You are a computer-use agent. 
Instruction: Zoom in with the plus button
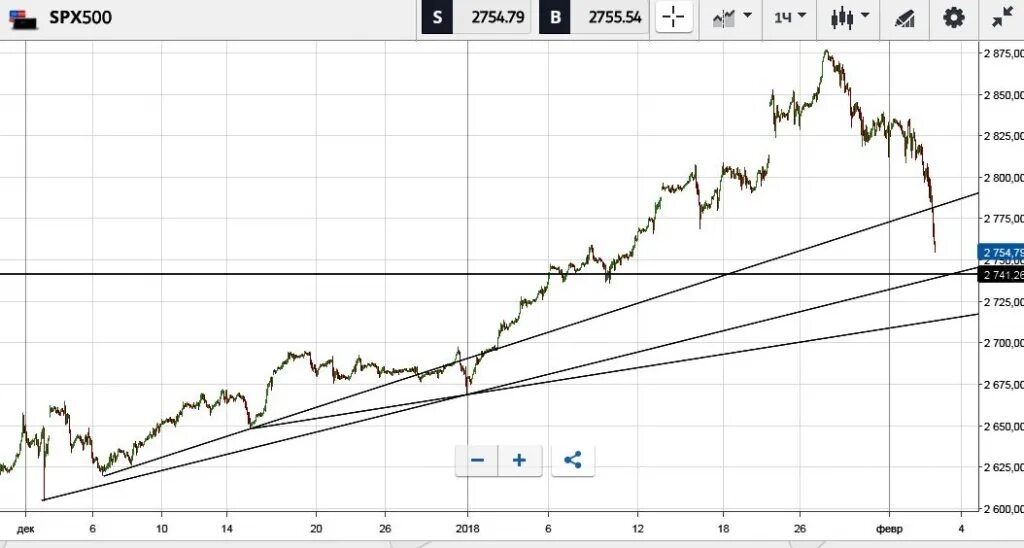(x=519, y=460)
